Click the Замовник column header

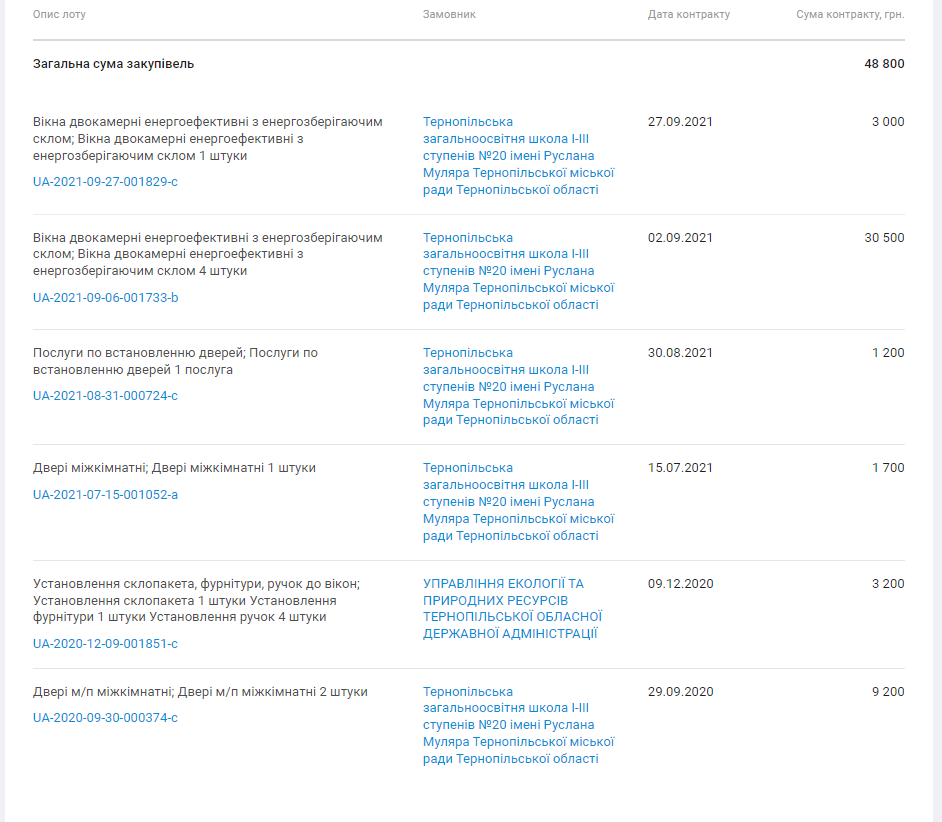[449, 15]
